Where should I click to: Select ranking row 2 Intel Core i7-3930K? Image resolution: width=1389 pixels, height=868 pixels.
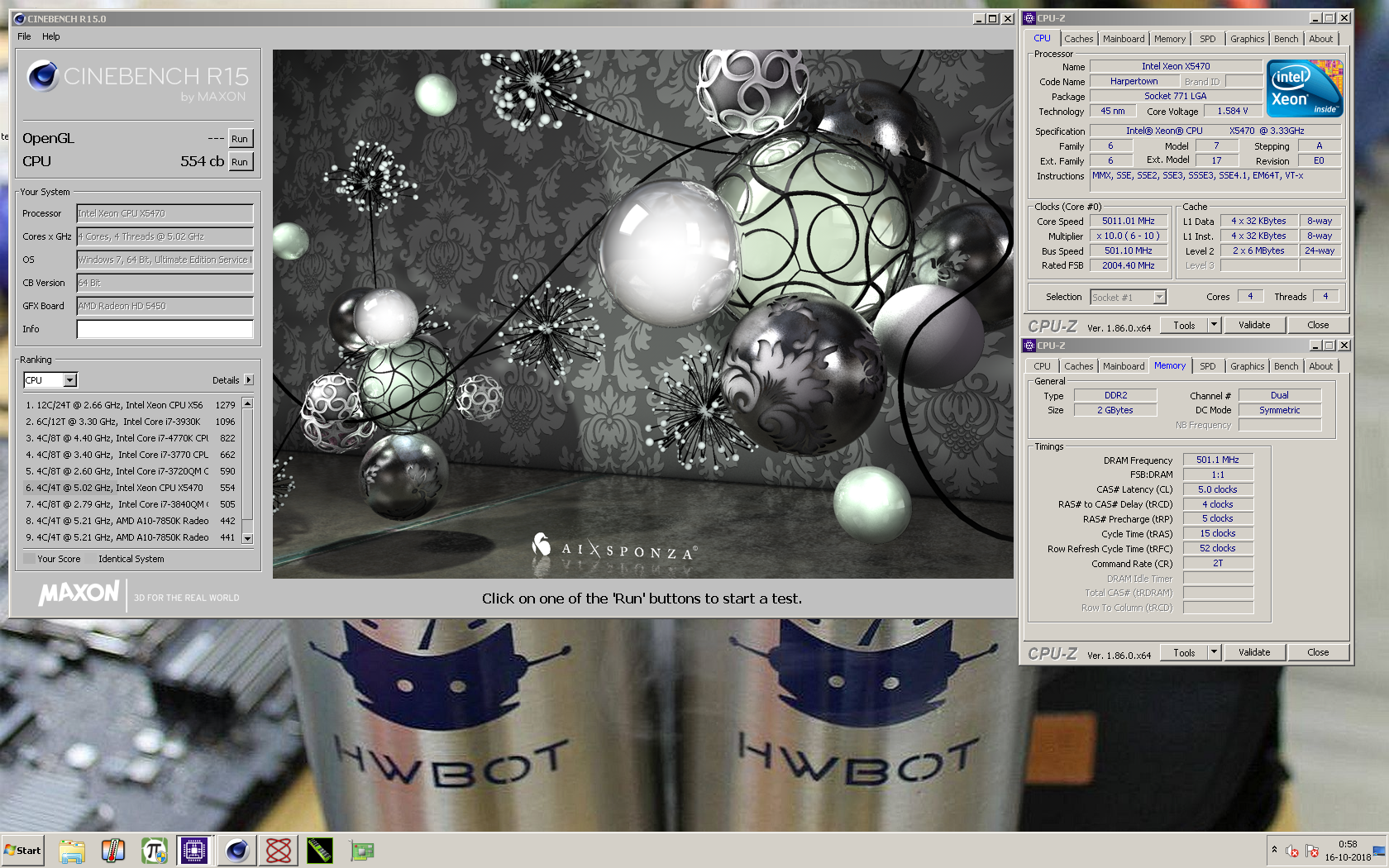[x=131, y=422]
